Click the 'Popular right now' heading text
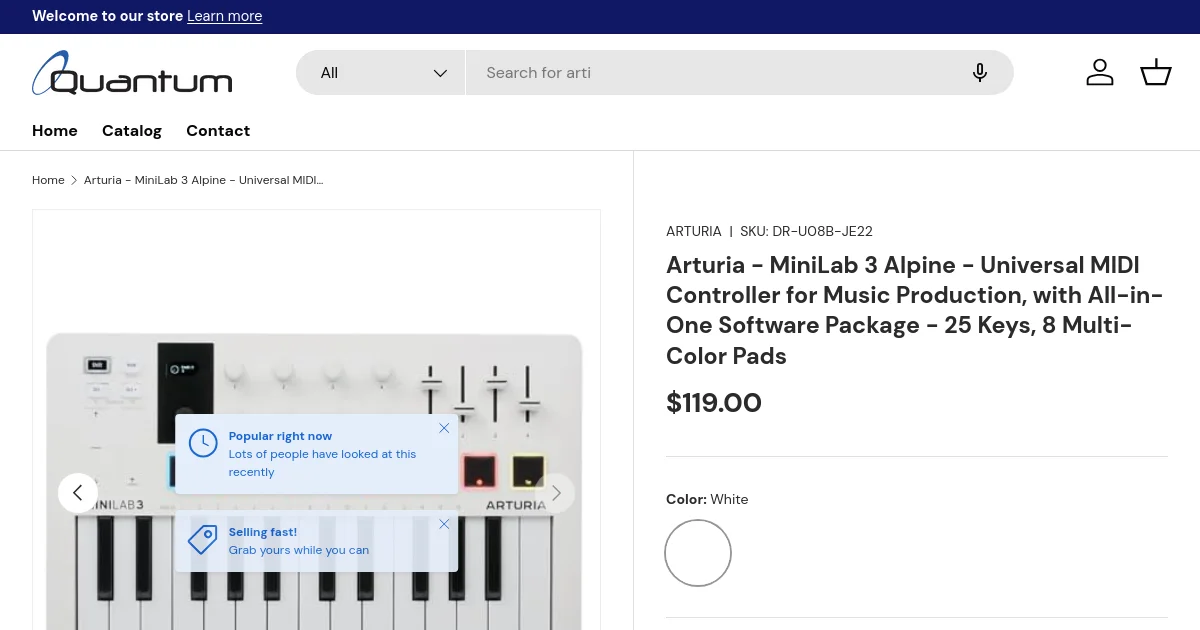This screenshot has width=1200, height=630. click(x=280, y=436)
